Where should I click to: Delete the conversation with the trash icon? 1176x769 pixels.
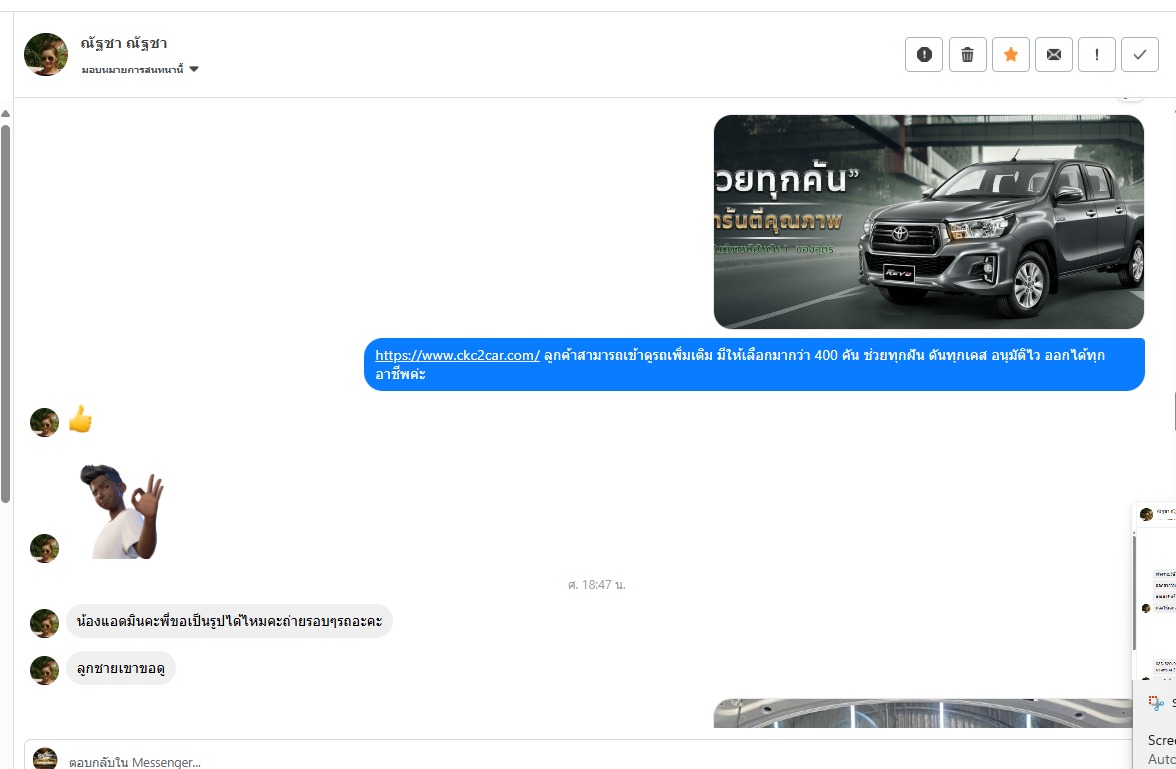(968, 55)
